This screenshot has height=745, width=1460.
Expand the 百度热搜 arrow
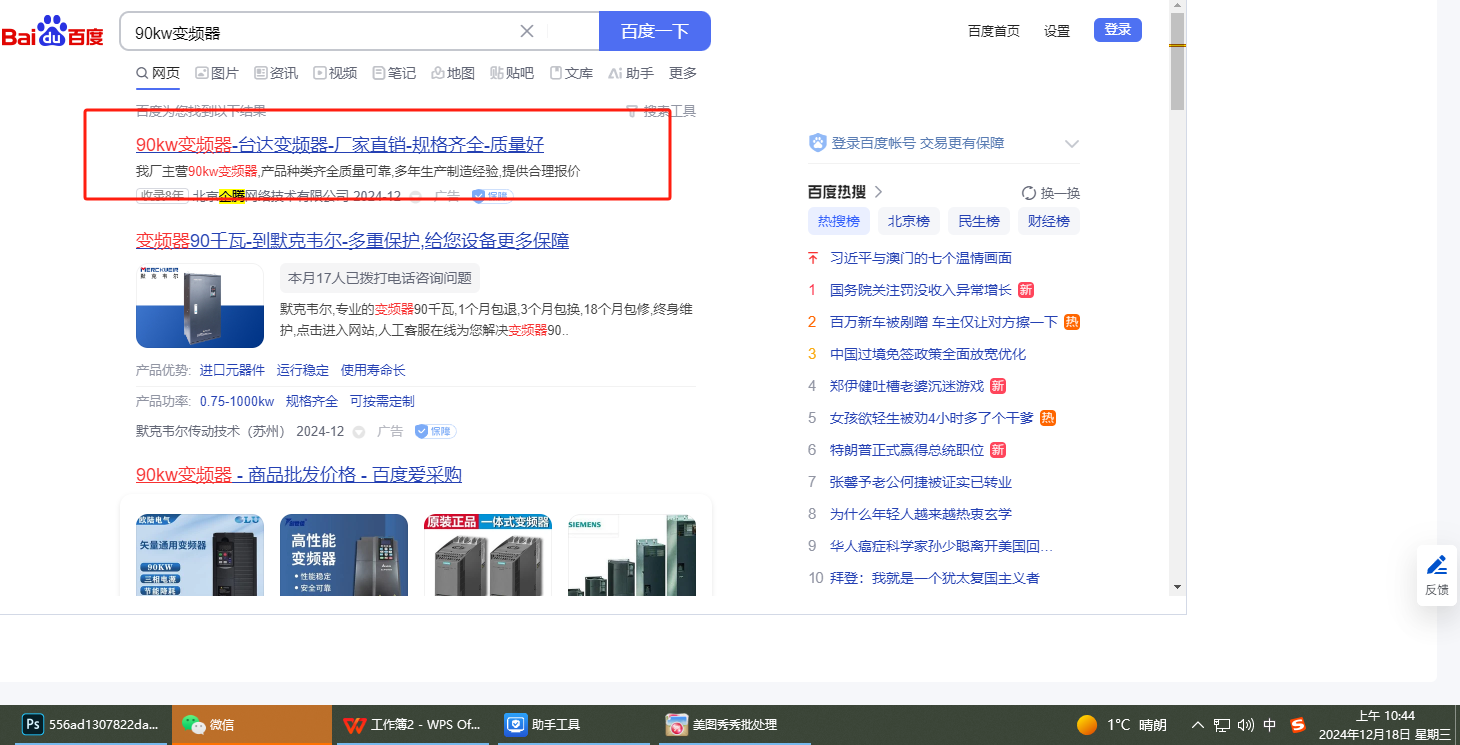tap(879, 192)
